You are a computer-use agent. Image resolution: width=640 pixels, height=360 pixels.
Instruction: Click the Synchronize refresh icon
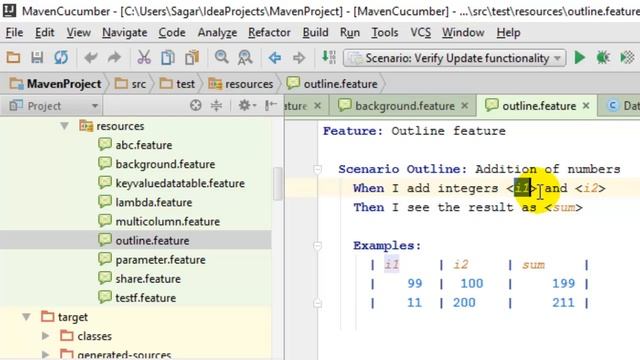coord(61,58)
